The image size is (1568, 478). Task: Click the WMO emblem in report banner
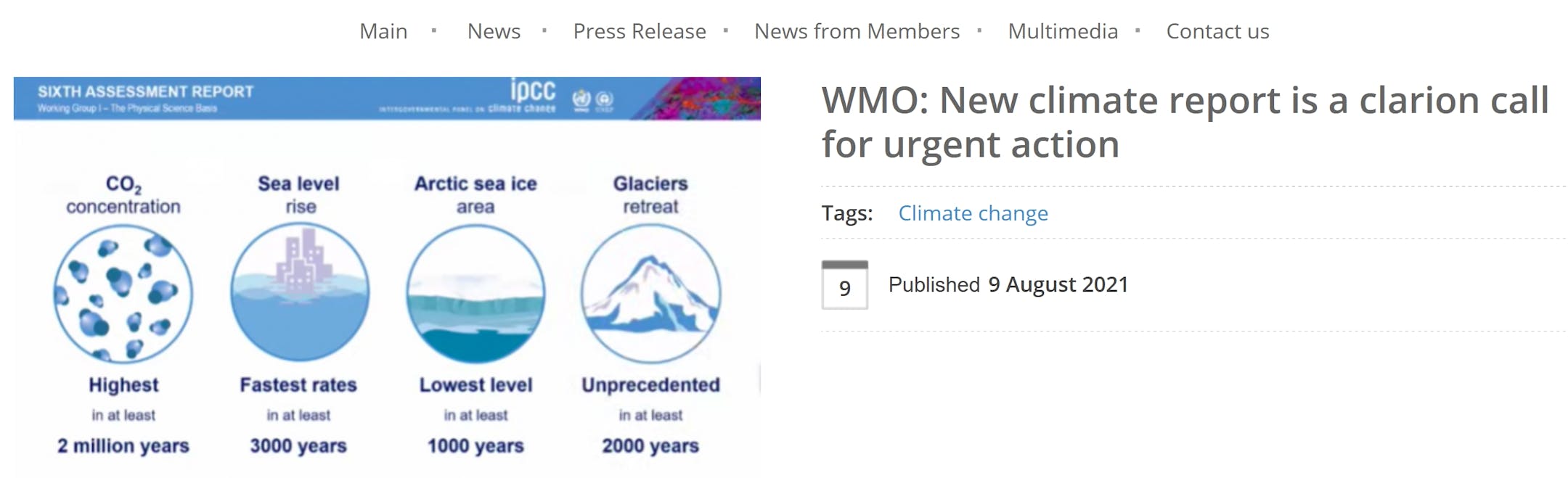tap(581, 99)
